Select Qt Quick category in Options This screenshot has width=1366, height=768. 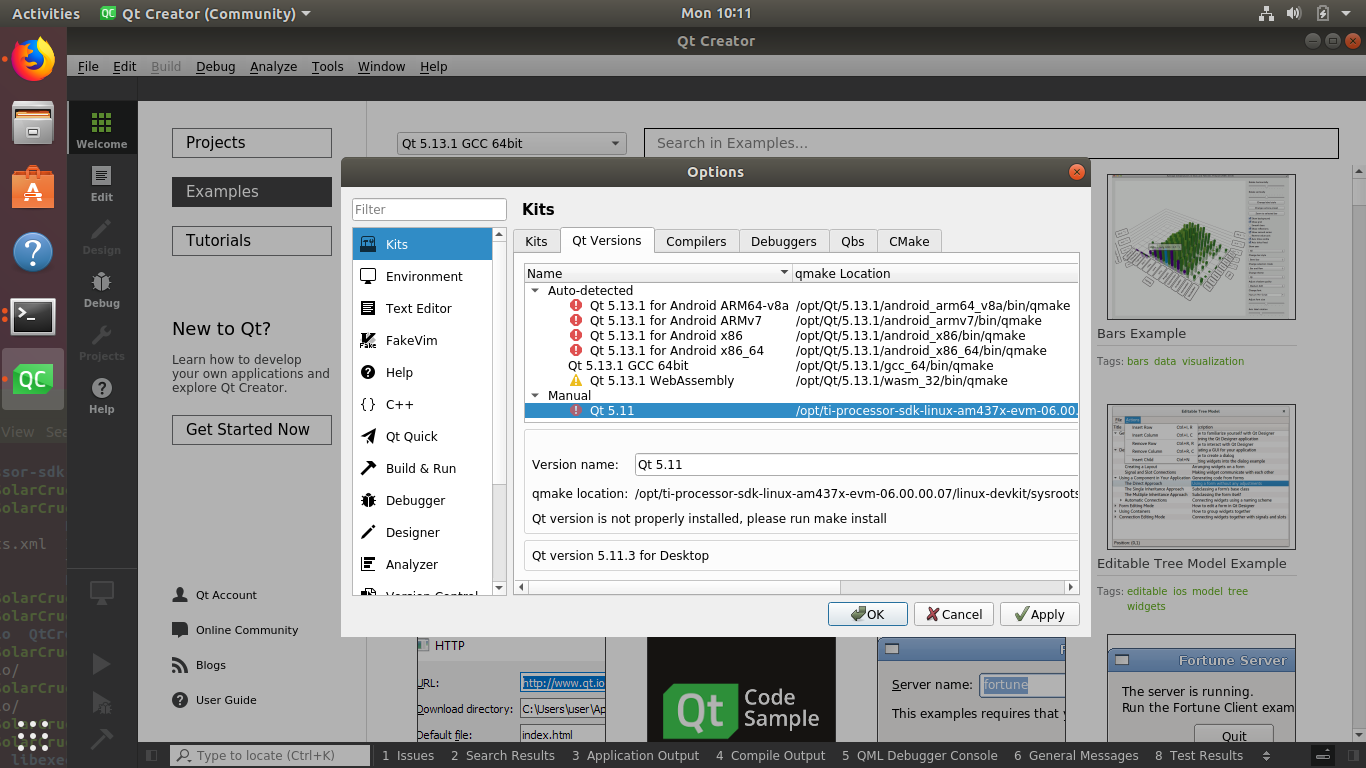point(422,436)
